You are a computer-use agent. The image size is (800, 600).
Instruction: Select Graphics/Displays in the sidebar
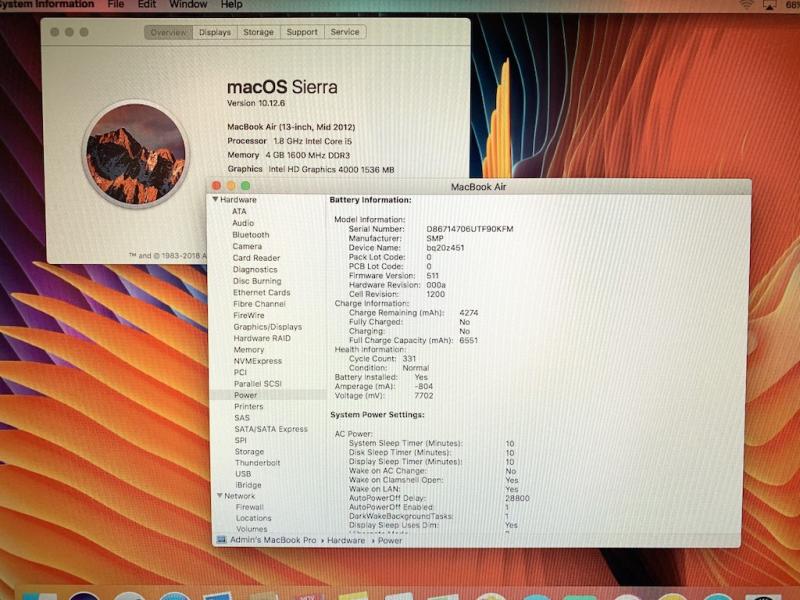267,327
